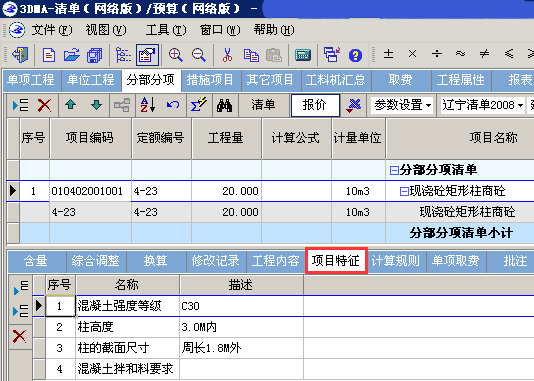Cut selection with scissors icon
The width and height of the screenshot is (534, 381).
pos(227,54)
